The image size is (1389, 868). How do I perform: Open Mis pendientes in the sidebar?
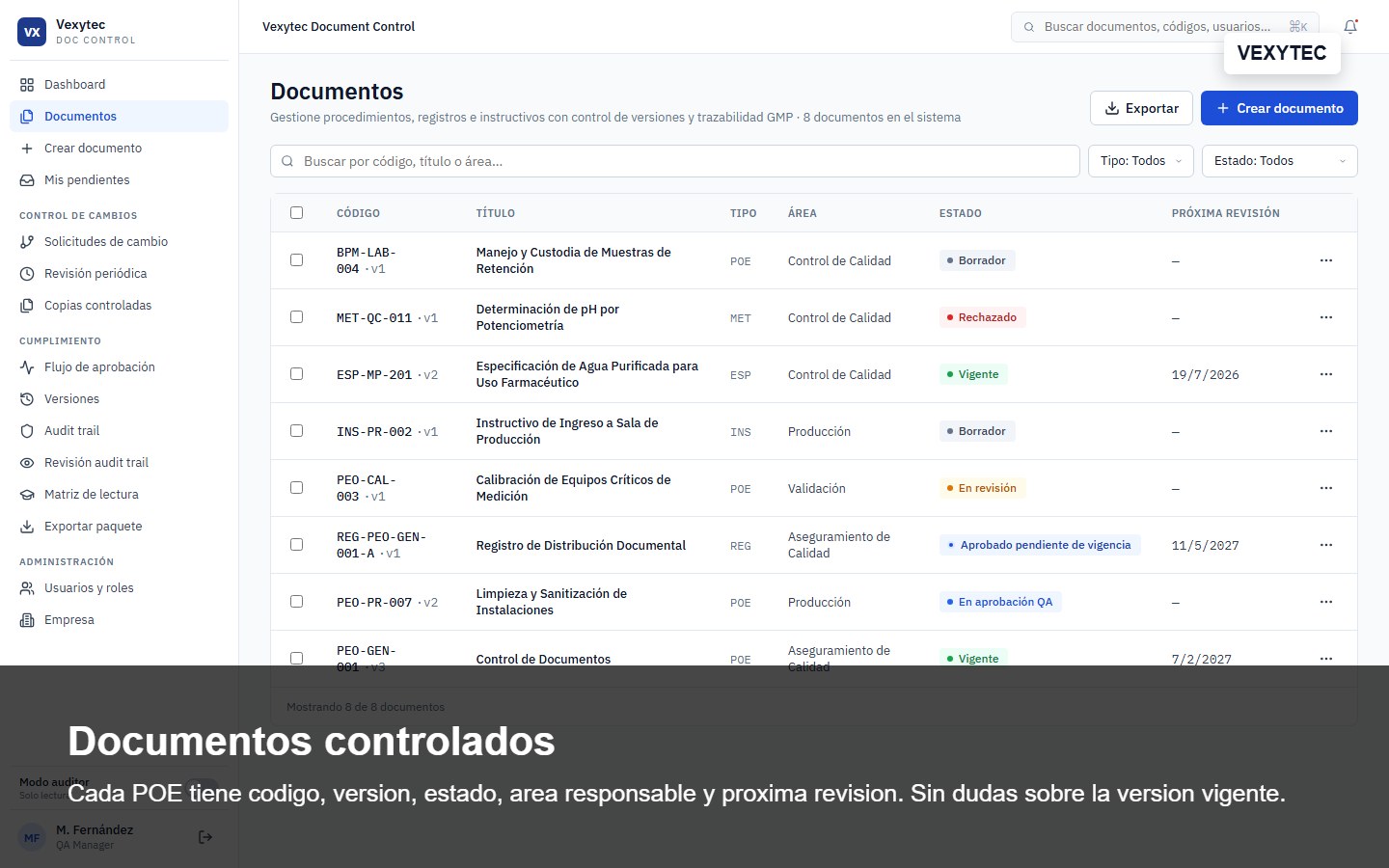(x=120, y=180)
